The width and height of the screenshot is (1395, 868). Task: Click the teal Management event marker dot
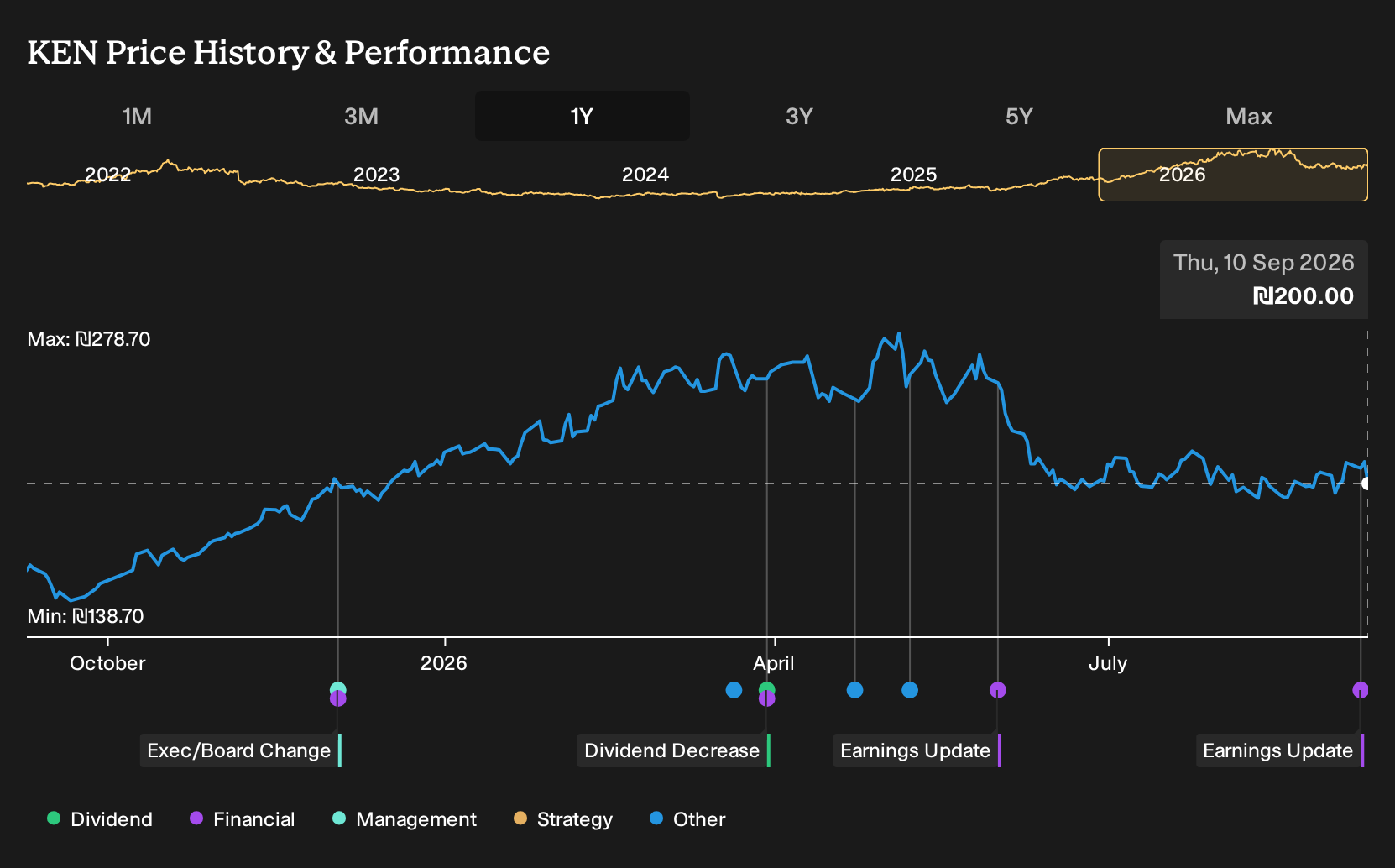(x=337, y=689)
